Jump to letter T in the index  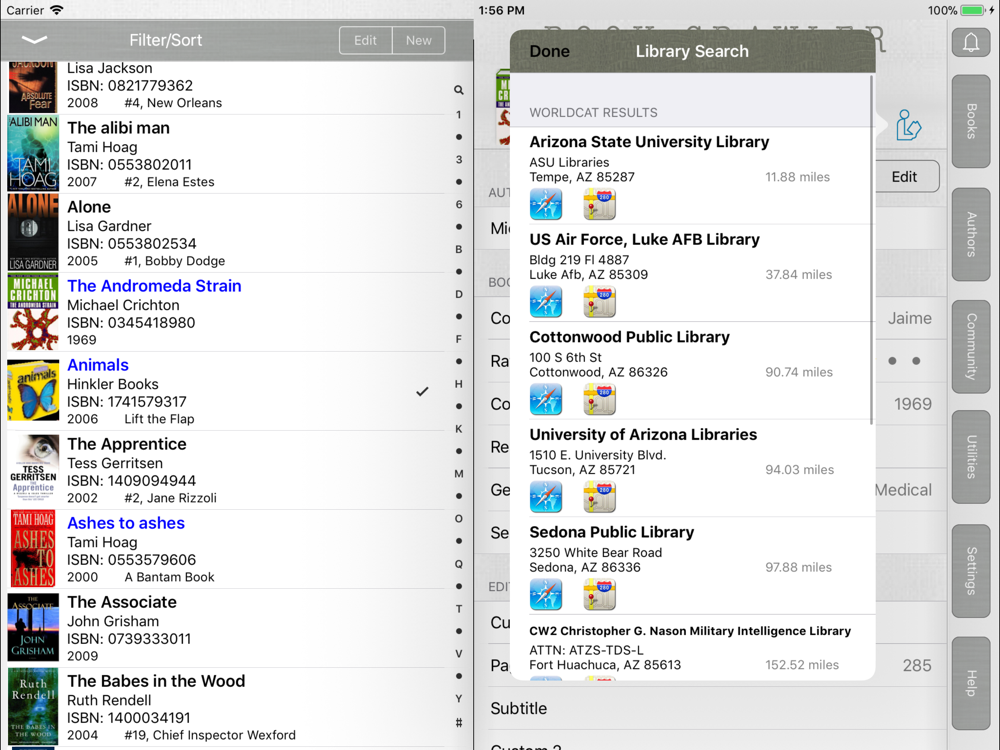459,608
